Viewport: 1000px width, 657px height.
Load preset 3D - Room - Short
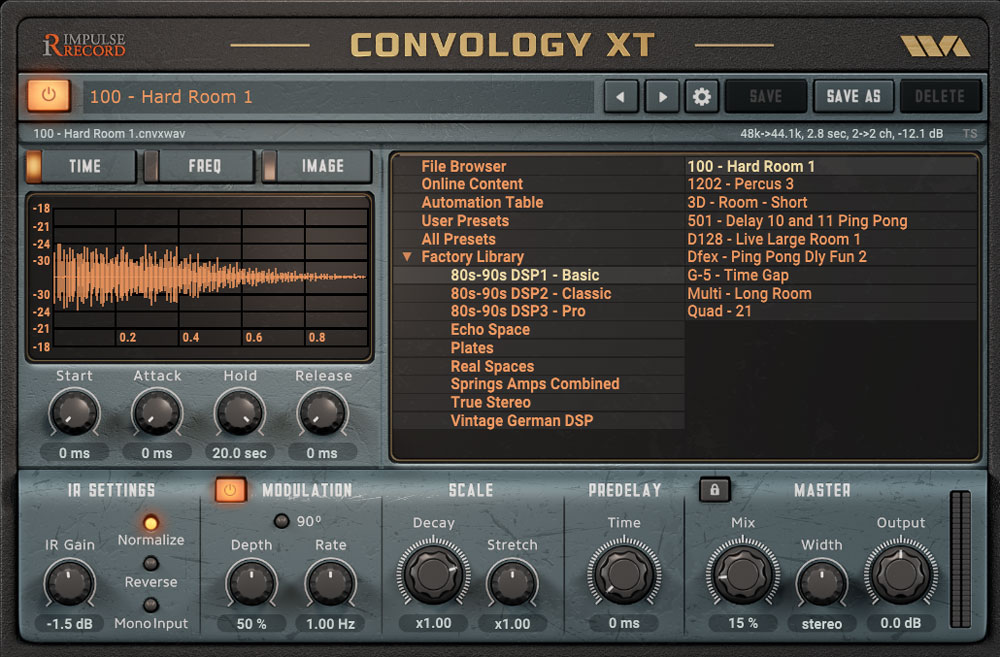pyautogui.click(x=830, y=203)
